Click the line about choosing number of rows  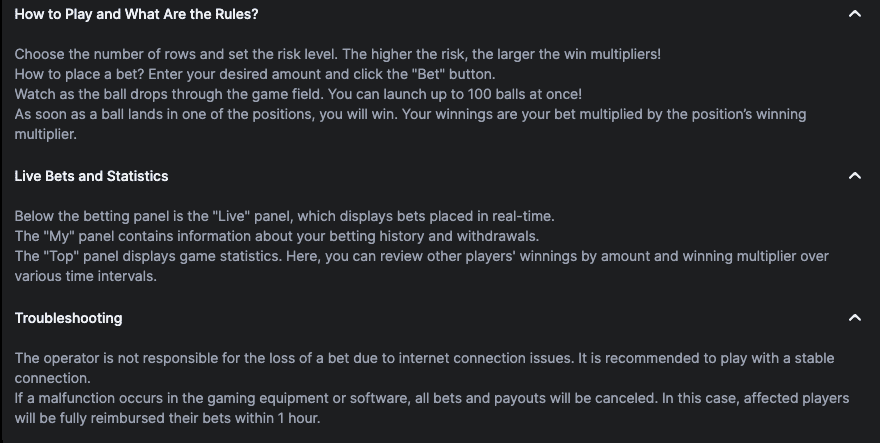[337, 54]
